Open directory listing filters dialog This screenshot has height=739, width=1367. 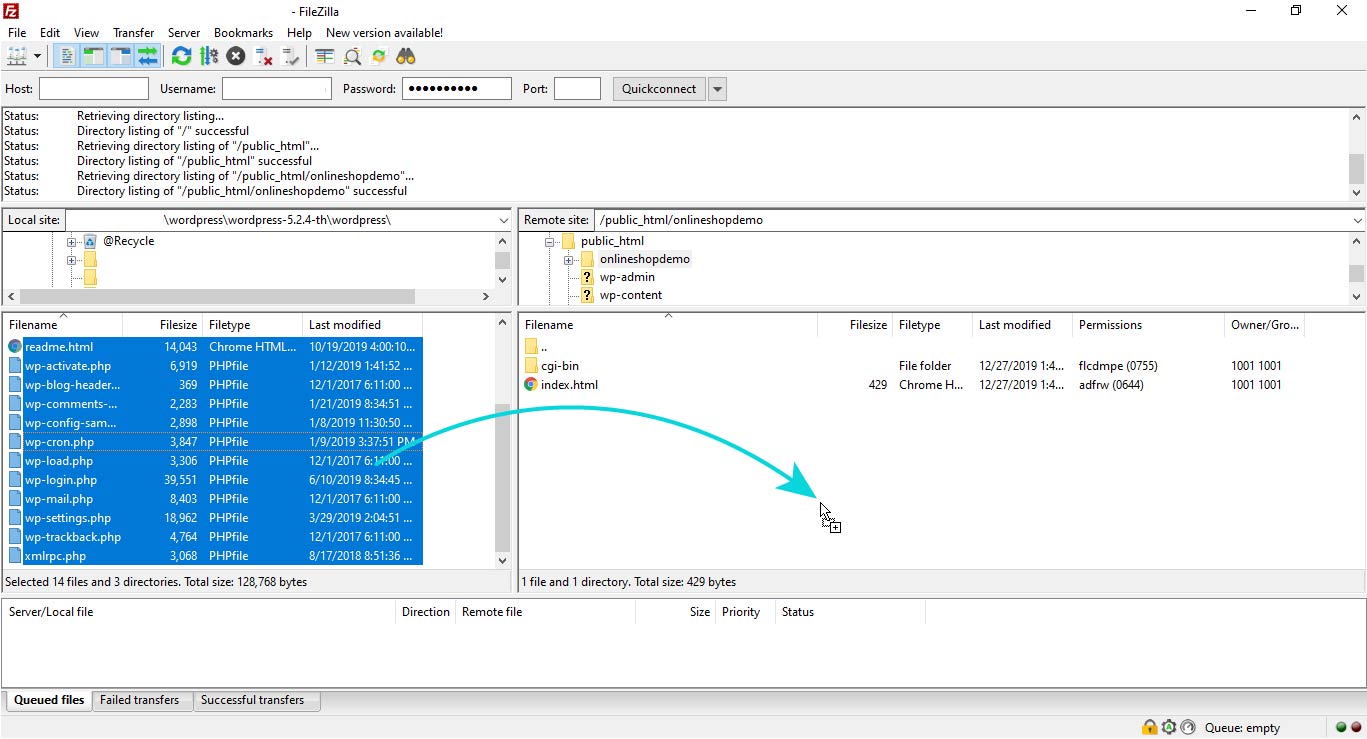325,57
